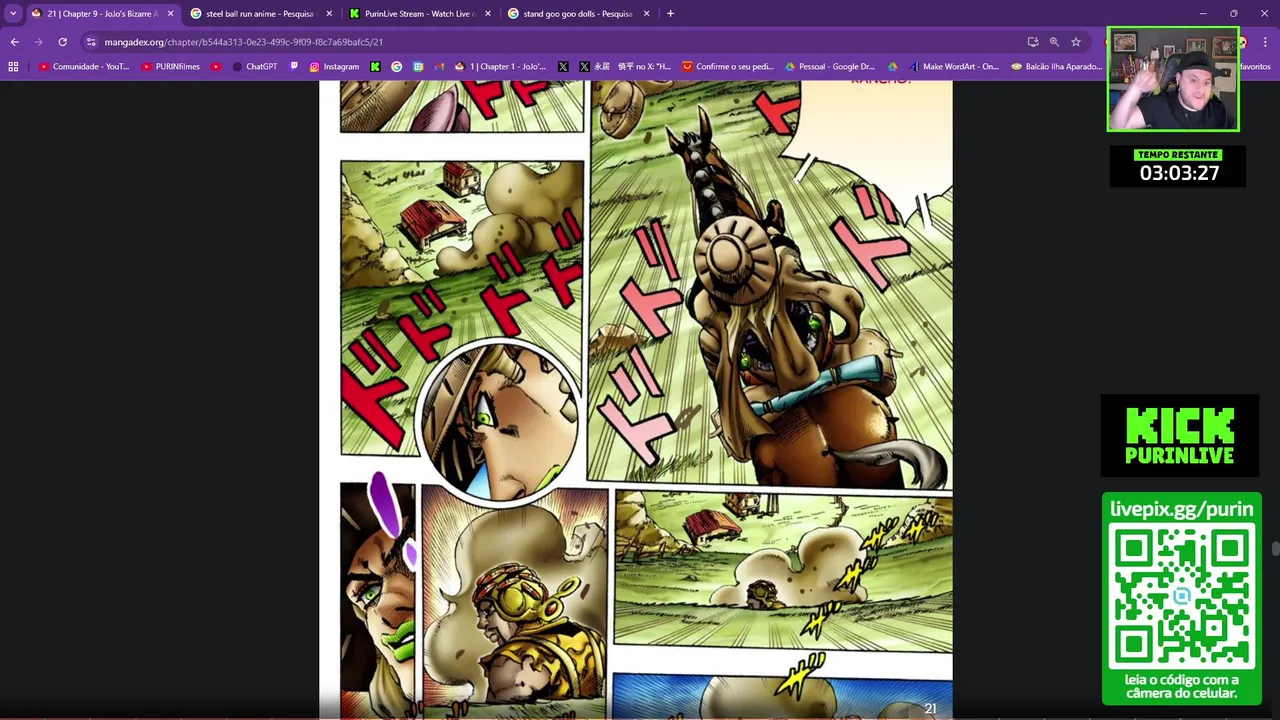Screen dimensions: 1280x720
Task: Open the favoritos bookmarks folder
Action: tap(1255, 67)
